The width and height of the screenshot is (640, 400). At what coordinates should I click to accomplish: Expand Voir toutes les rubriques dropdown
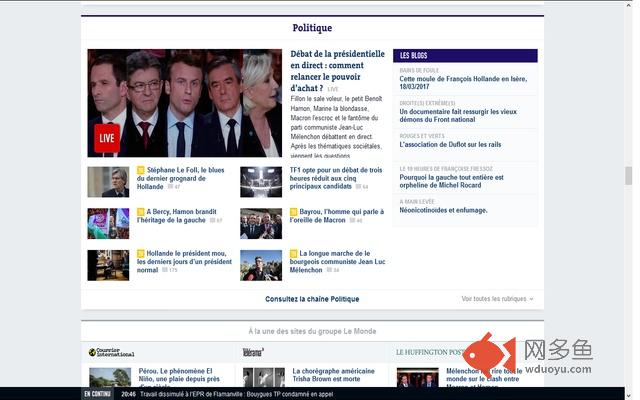(497, 299)
